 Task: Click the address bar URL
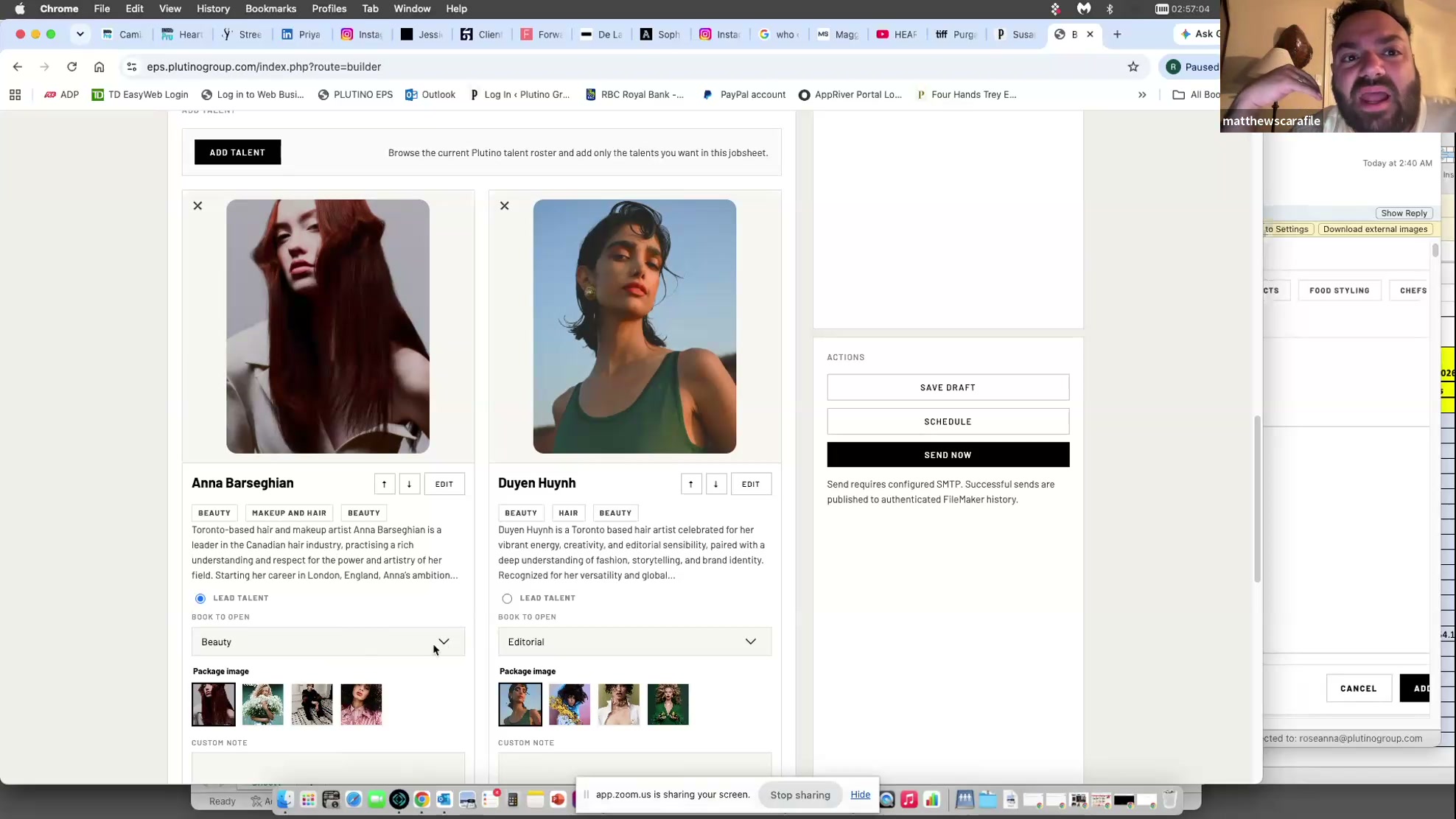click(x=264, y=66)
